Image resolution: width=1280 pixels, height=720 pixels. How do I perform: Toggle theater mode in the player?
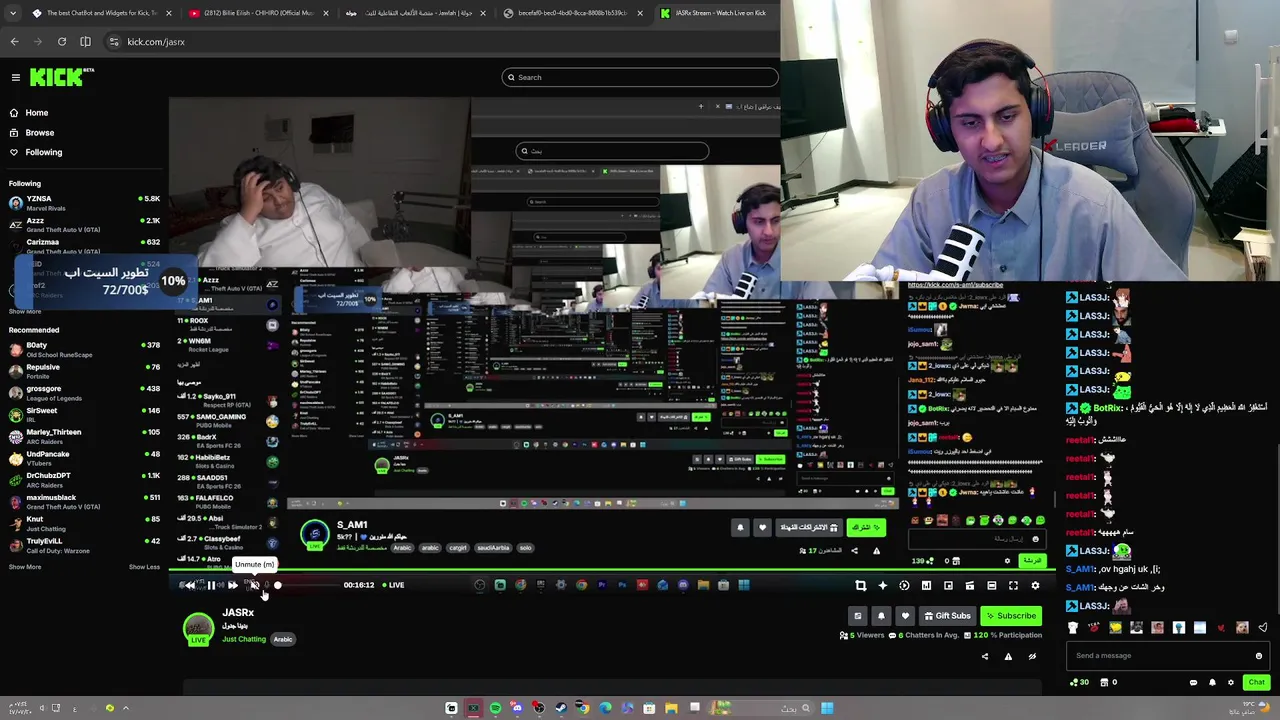click(992, 586)
